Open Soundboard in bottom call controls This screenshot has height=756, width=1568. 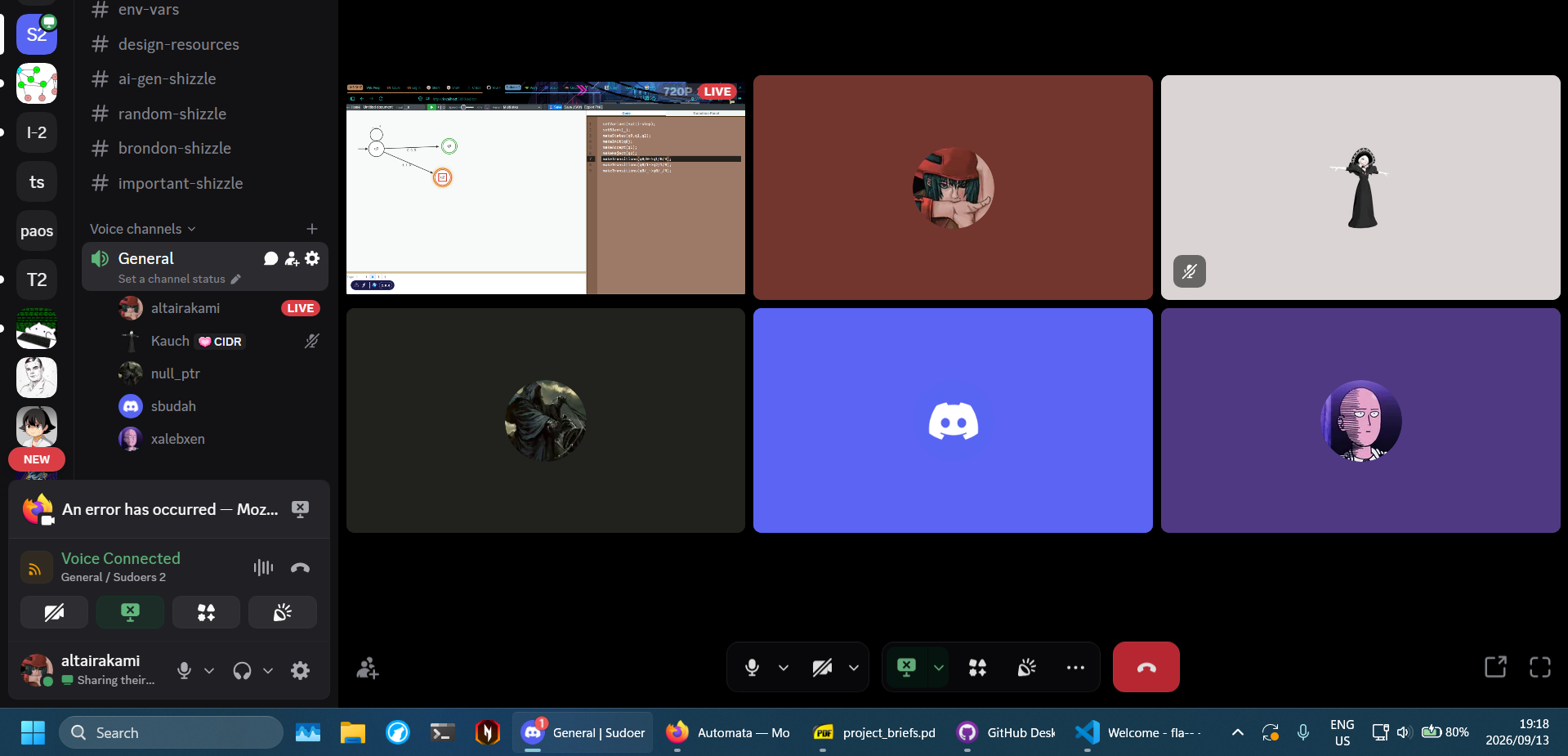pos(1026,668)
